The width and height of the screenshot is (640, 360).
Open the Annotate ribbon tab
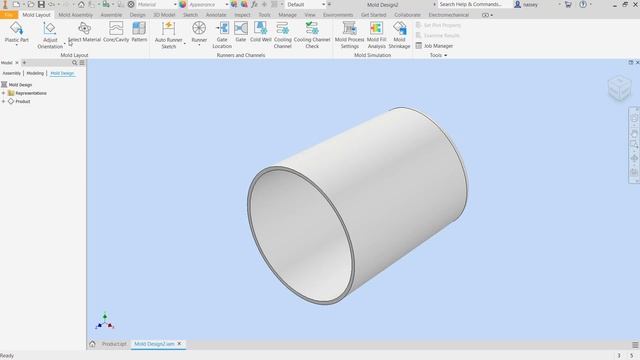point(216,15)
